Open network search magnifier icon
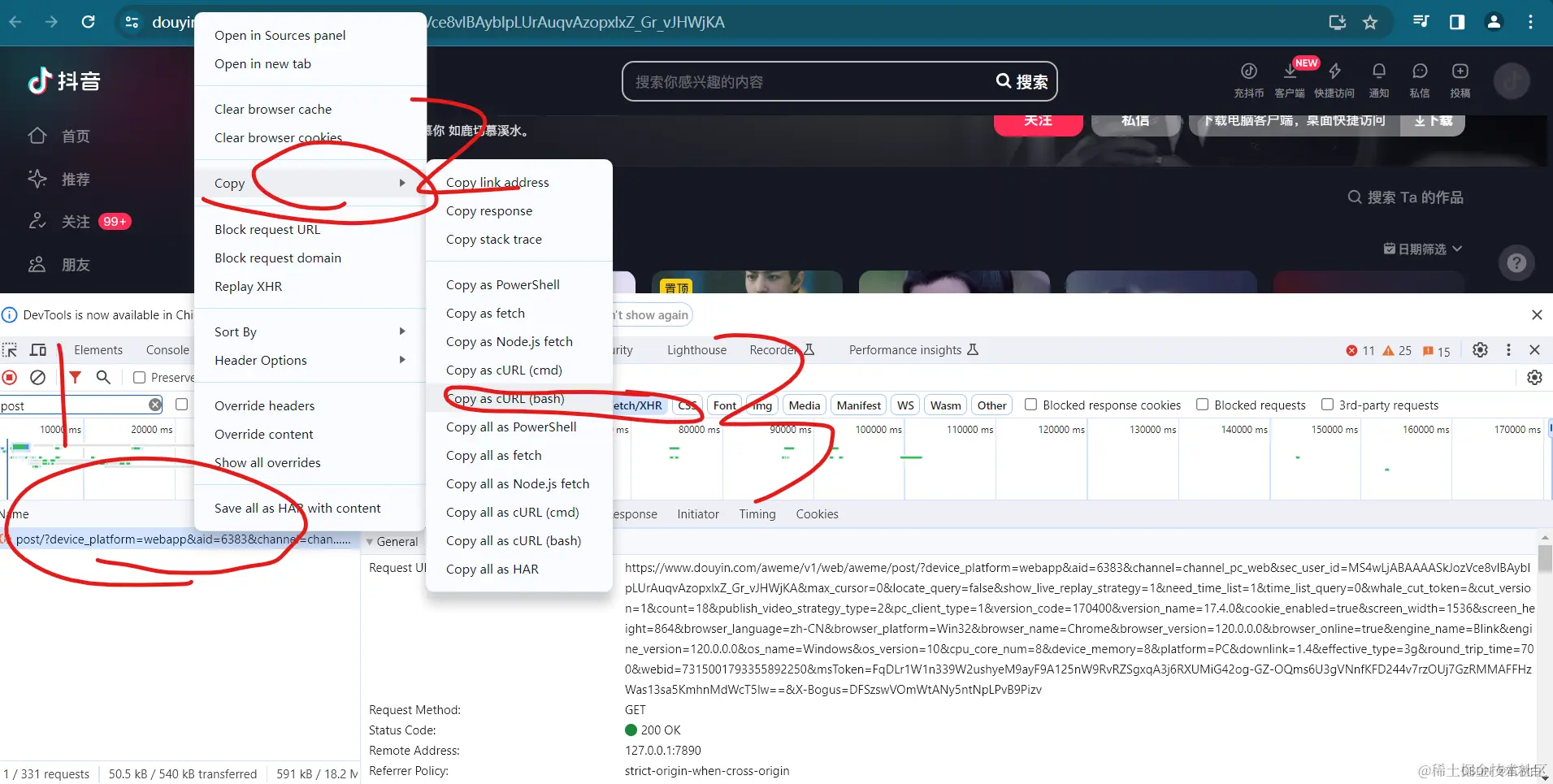The width and height of the screenshot is (1553, 784). click(103, 377)
